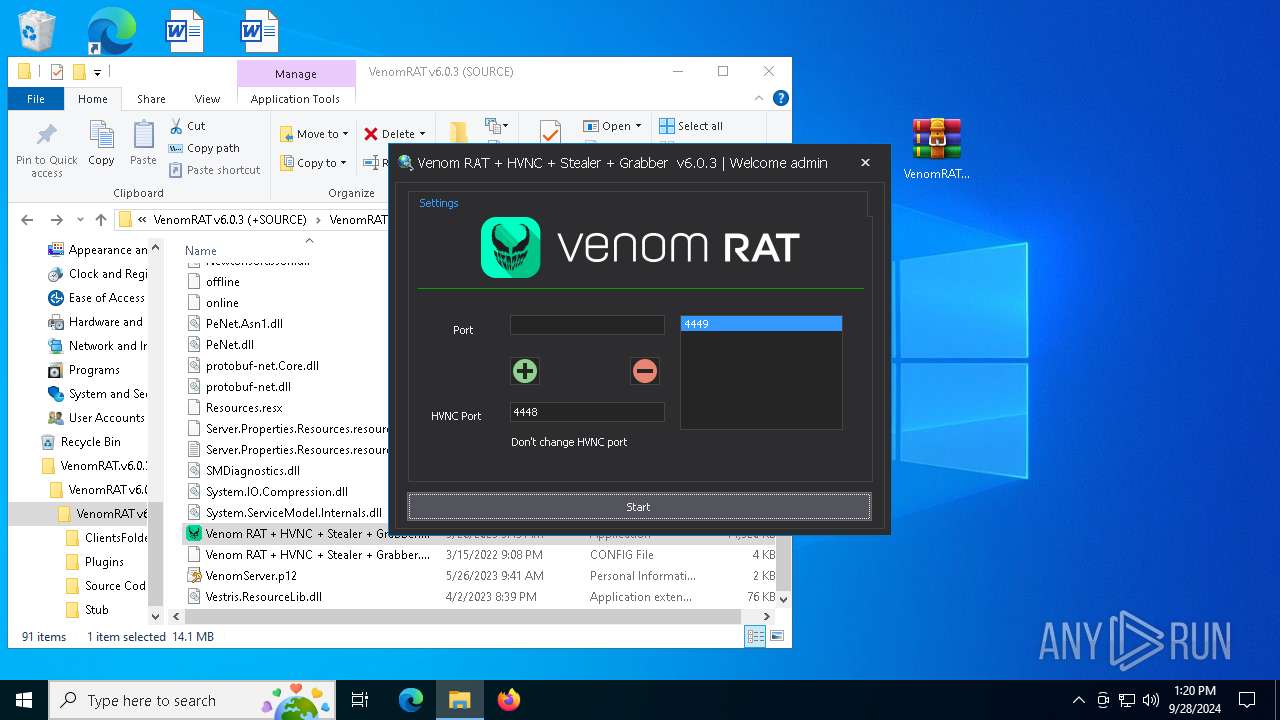The width and height of the screenshot is (1280, 720).
Task: Open the recent locations dropdown arrow
Action: (82, 220)
